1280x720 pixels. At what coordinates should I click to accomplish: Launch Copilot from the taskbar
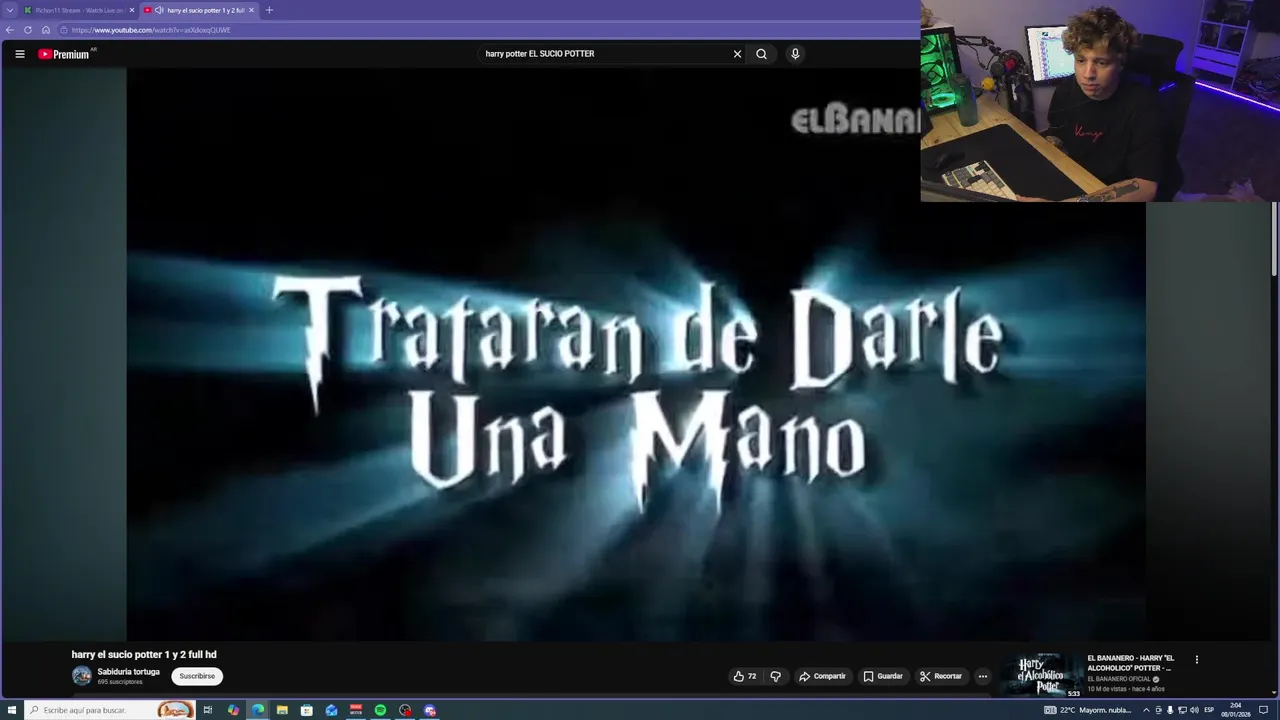(233, 710)
